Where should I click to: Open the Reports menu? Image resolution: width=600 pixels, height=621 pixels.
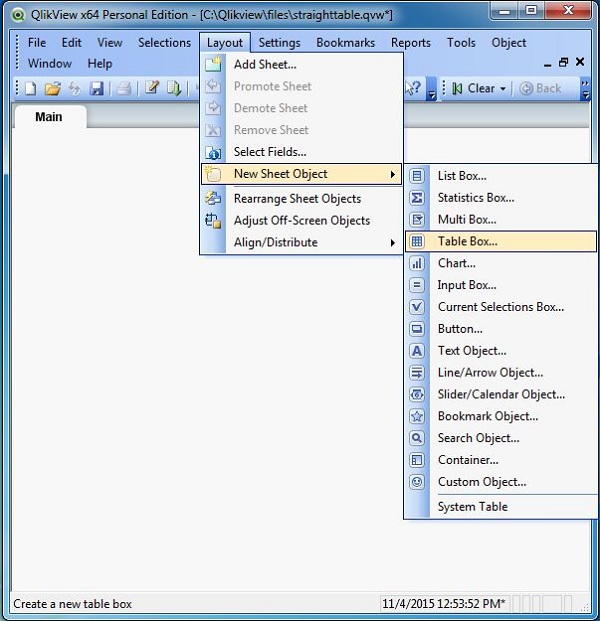(411, 42)
